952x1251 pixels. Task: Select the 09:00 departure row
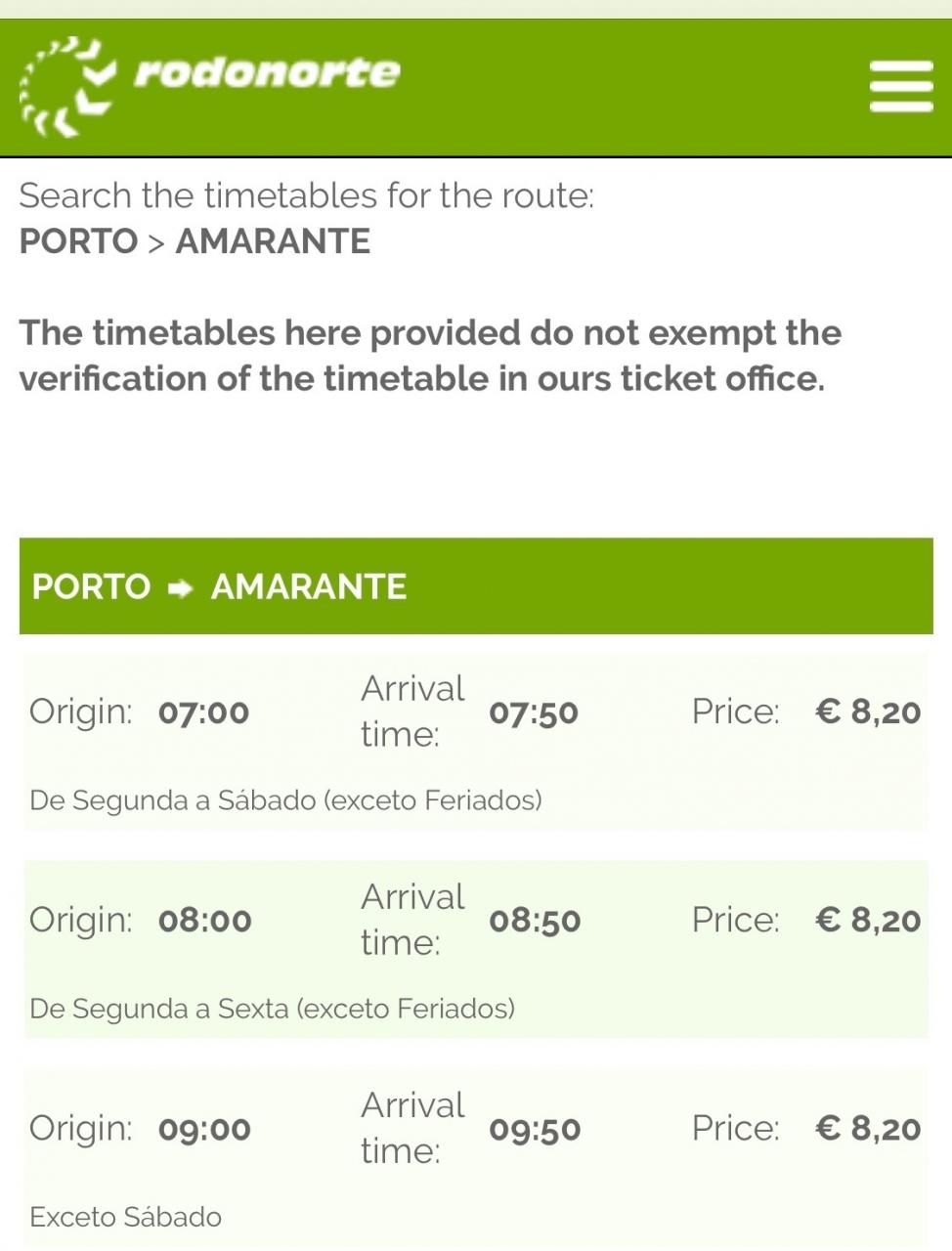coord(475,1158)
